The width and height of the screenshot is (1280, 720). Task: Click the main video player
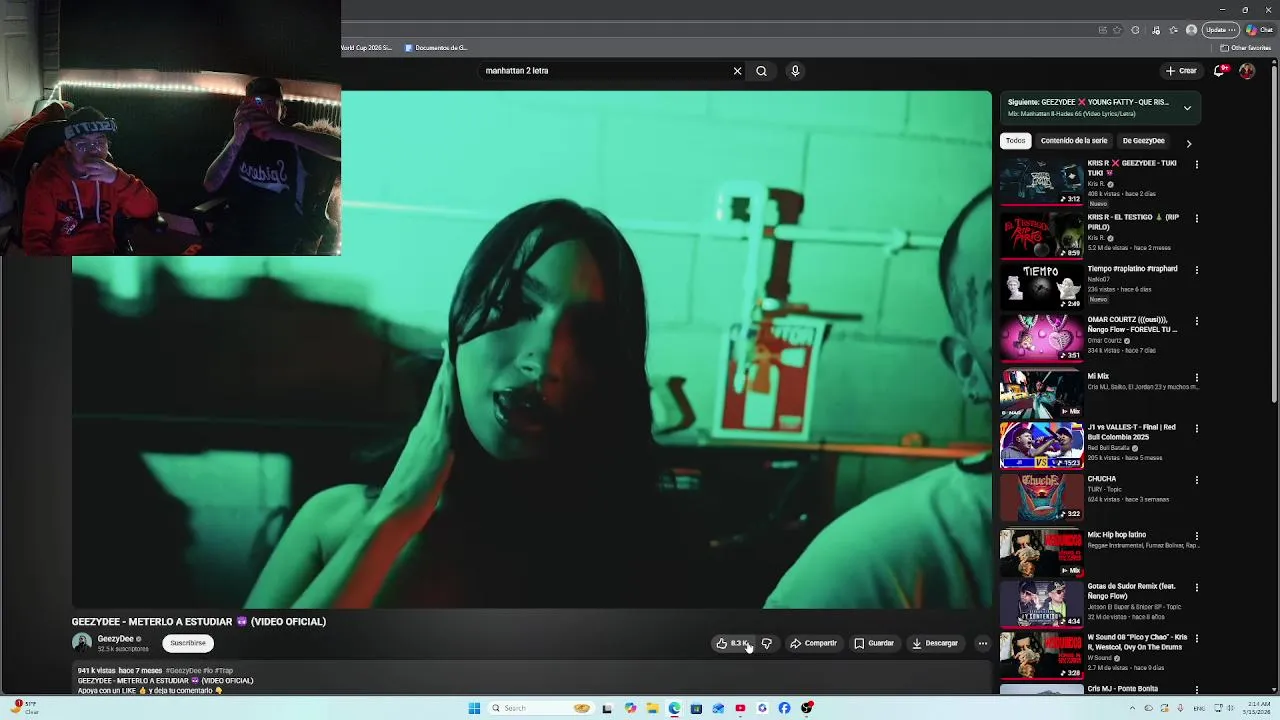click(x=532, y=349)
